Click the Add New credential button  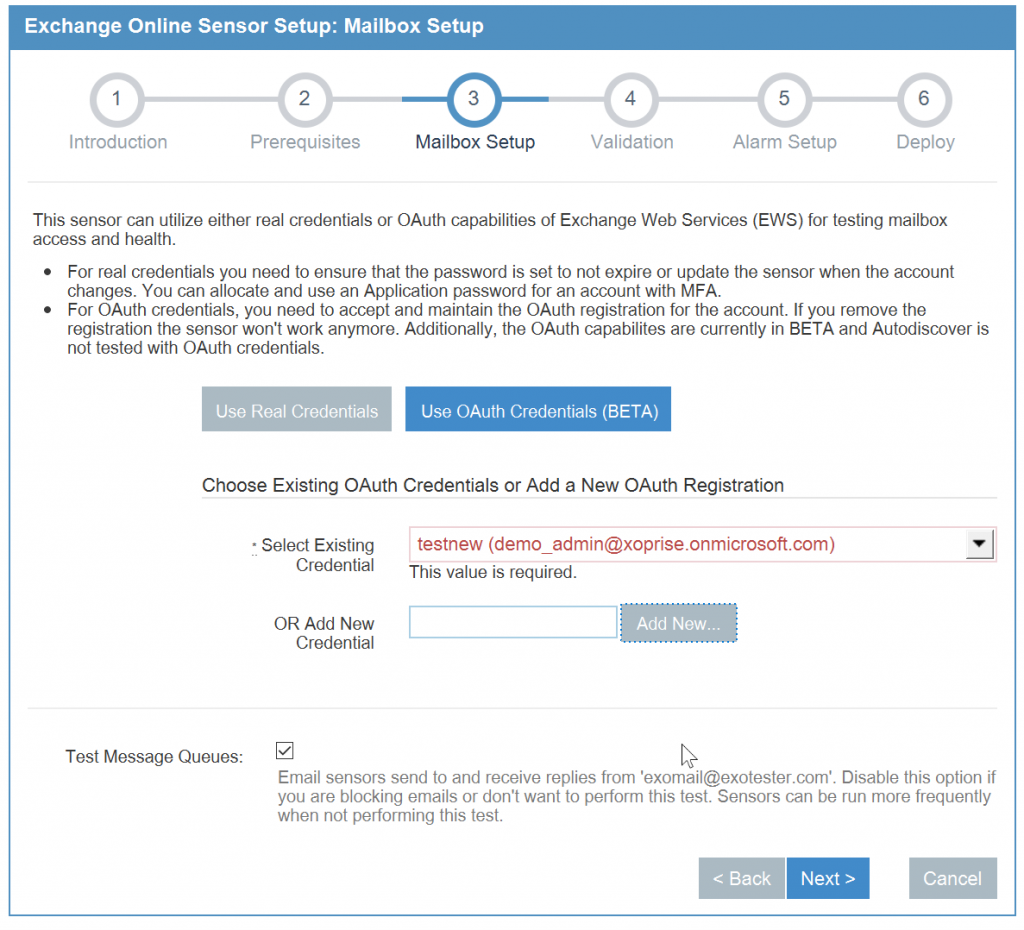point(678,622)
